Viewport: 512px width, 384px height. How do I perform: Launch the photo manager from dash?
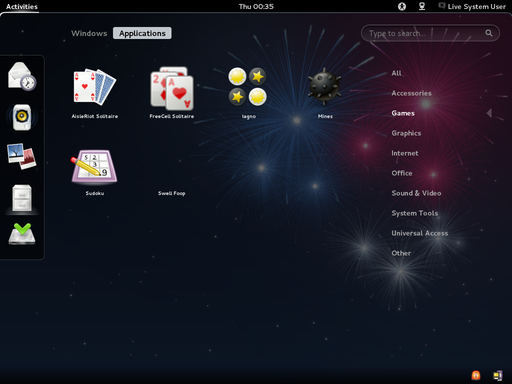tap(22, 156)
